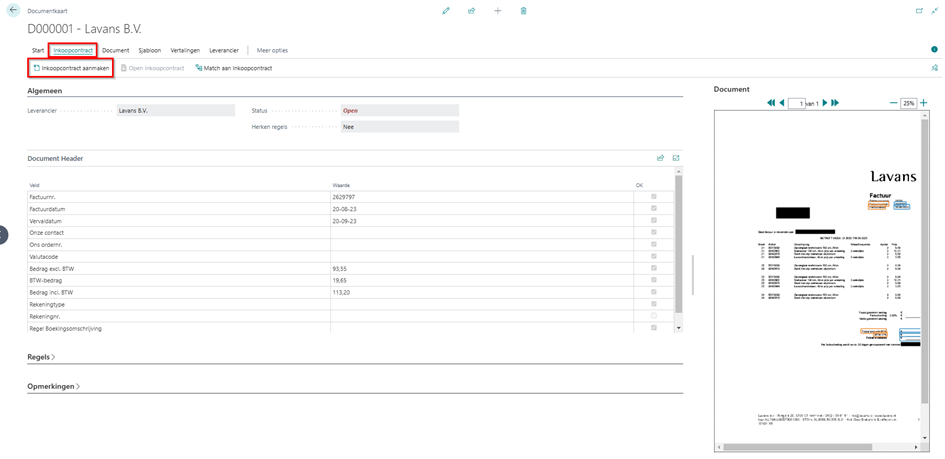
Task: Click the Waarde column header
Action: (341, 185)
